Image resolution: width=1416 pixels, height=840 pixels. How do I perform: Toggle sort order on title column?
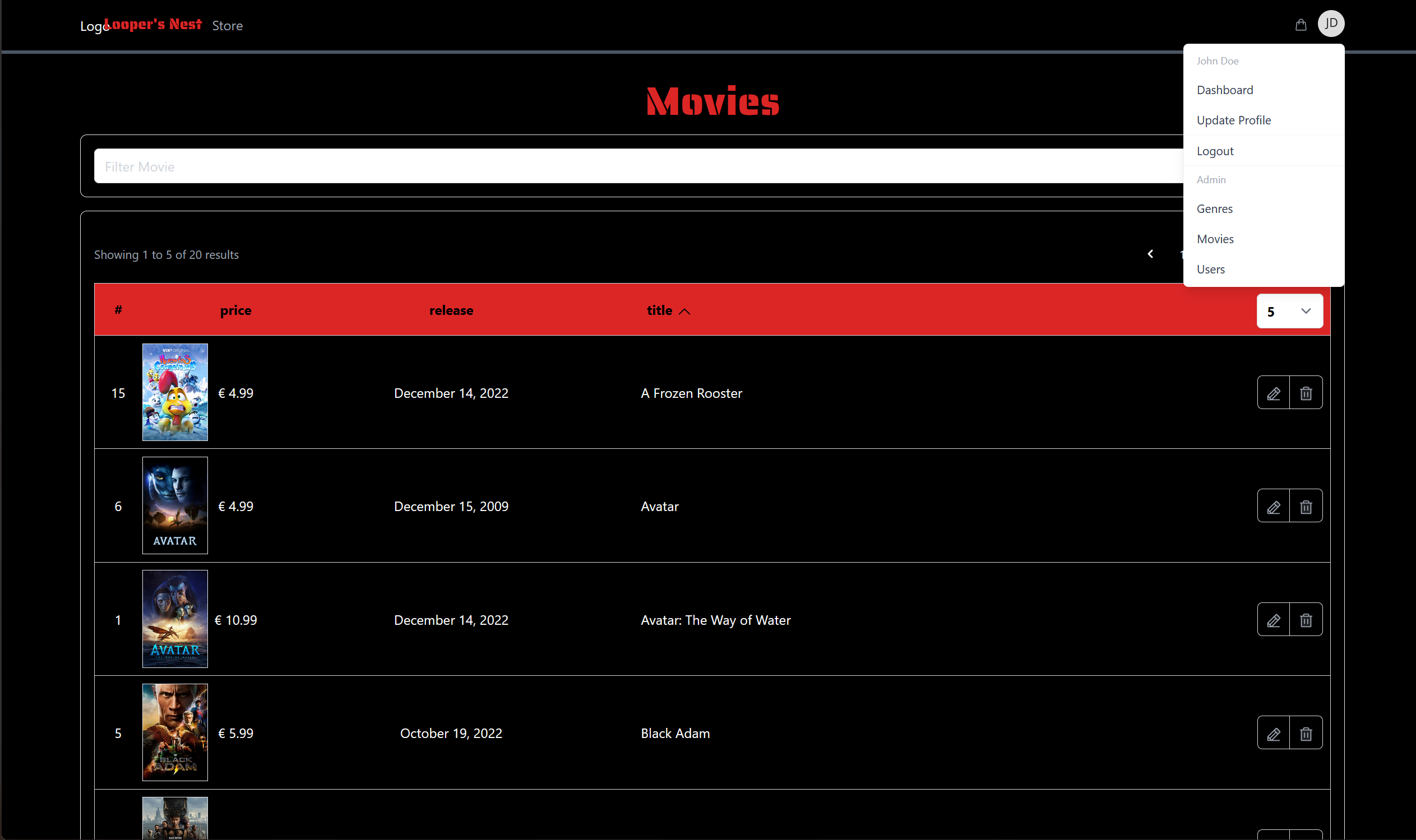pos(668,311)
